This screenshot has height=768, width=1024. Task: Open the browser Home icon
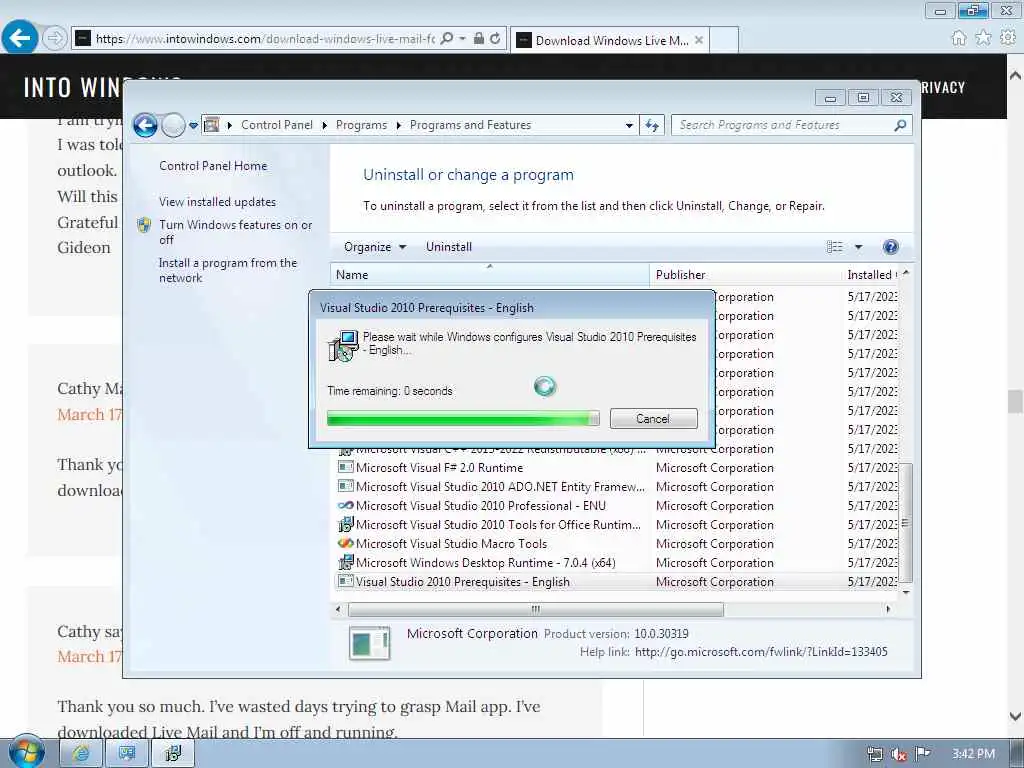[x=959, y=38]
